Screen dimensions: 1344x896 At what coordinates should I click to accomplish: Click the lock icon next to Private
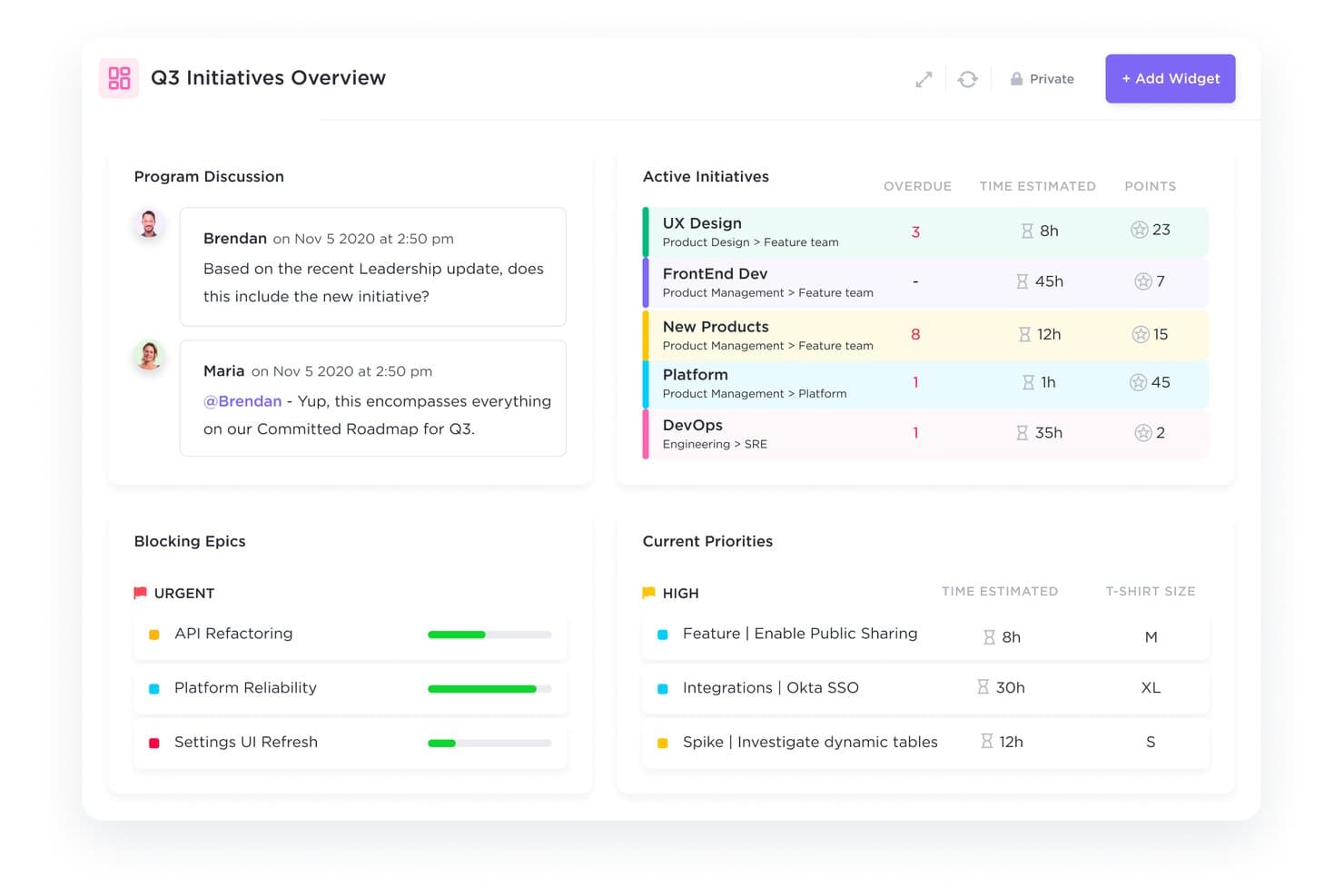click(x=1017, y=79)
